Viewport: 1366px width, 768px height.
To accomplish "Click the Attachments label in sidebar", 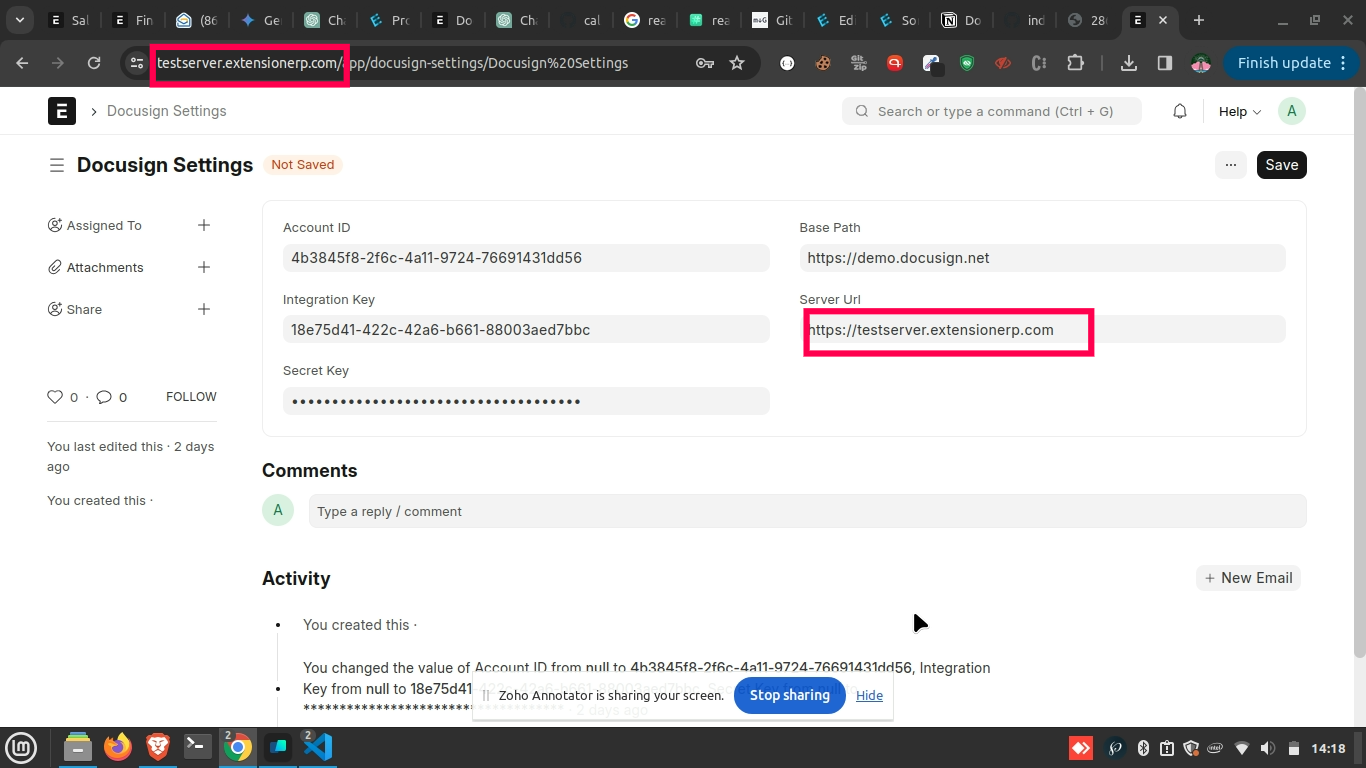I will pyautogui.click(x=105, y=267).
